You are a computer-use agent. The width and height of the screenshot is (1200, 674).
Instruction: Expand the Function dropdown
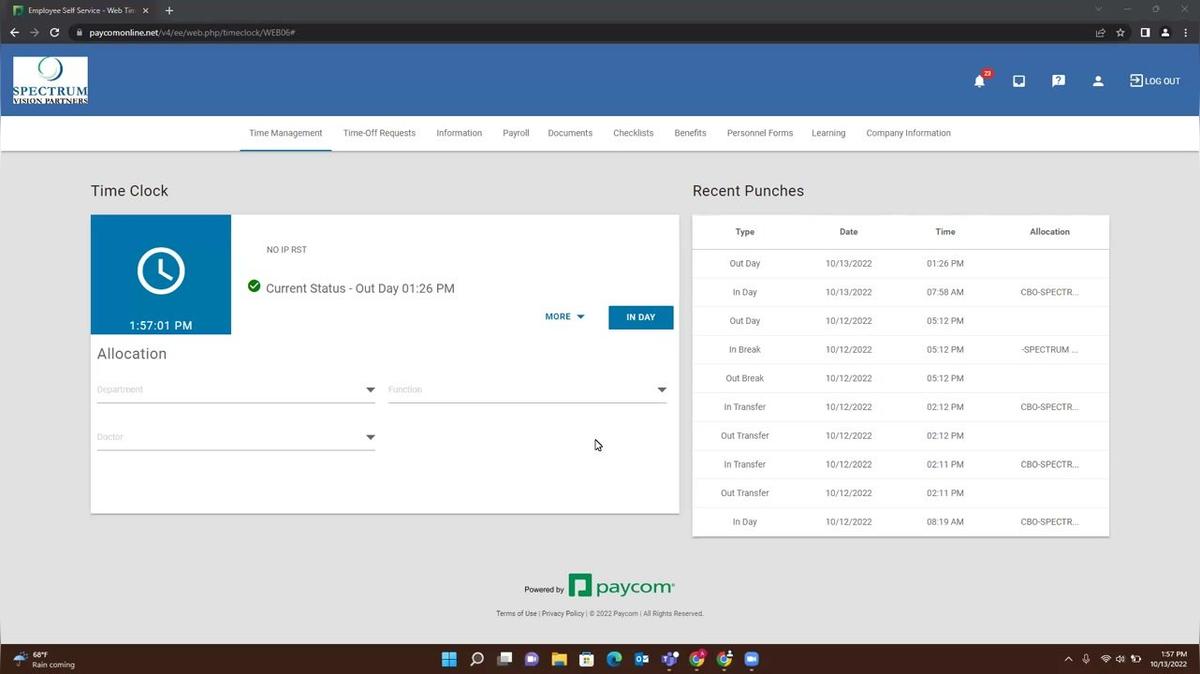[661, 390]
